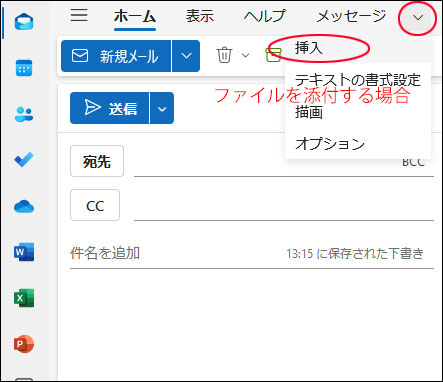Select テキストの書式設定 menu entry
The width and height of the screenshot is (443, 382).
tap(358, 80)
